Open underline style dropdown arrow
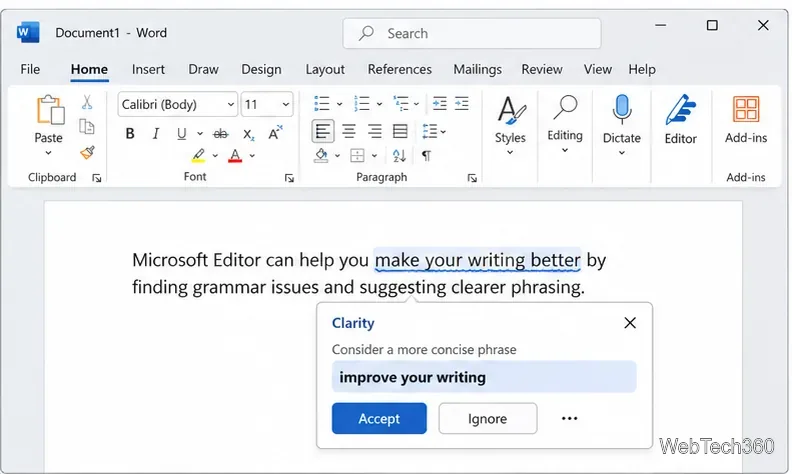This screenshot has width=792, height=474. pos(200,134)
